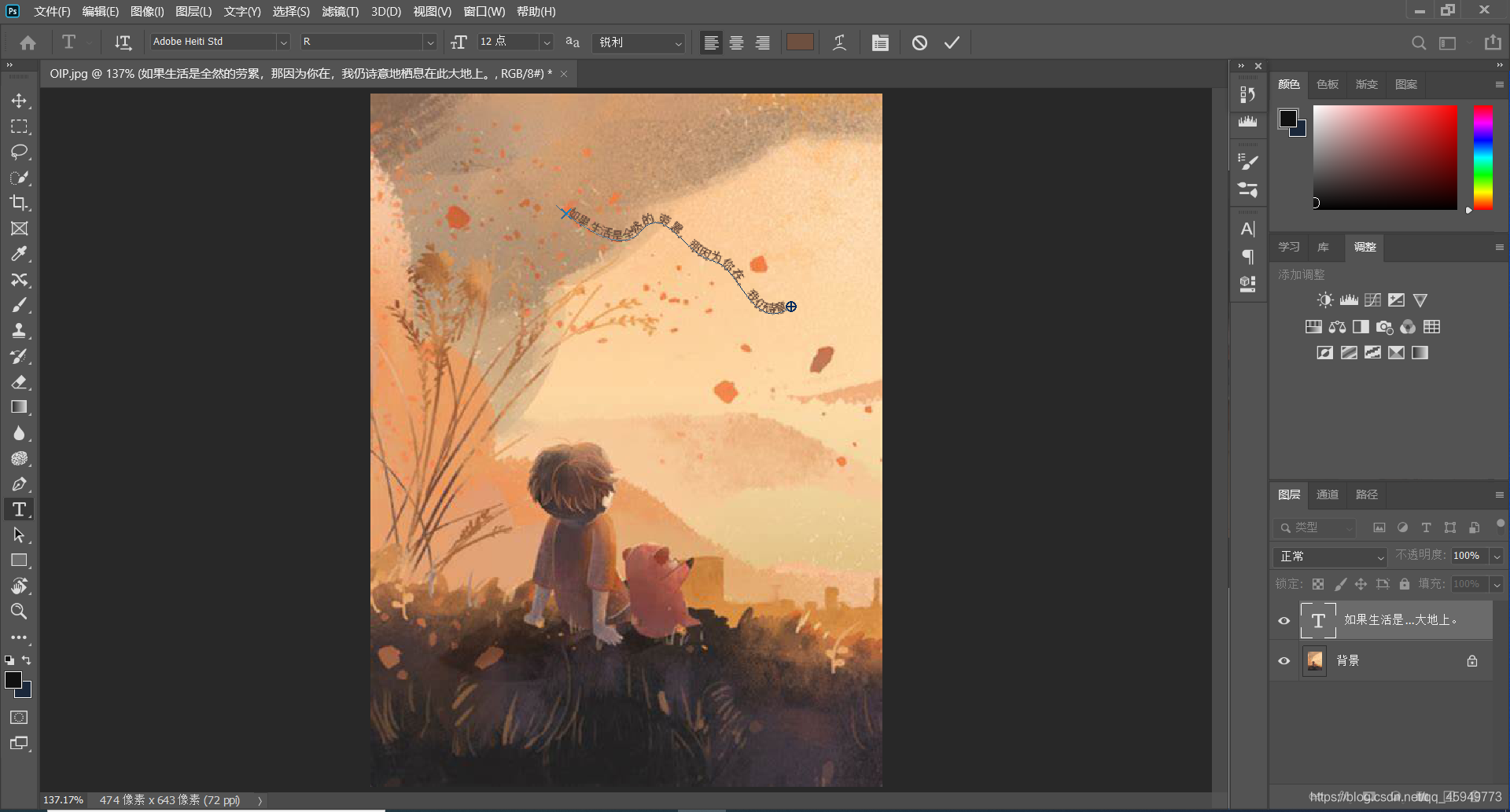Left align the text
The height and width of the screenshot is (812, 1510).
pyautogui.click(x=711, y=42)
